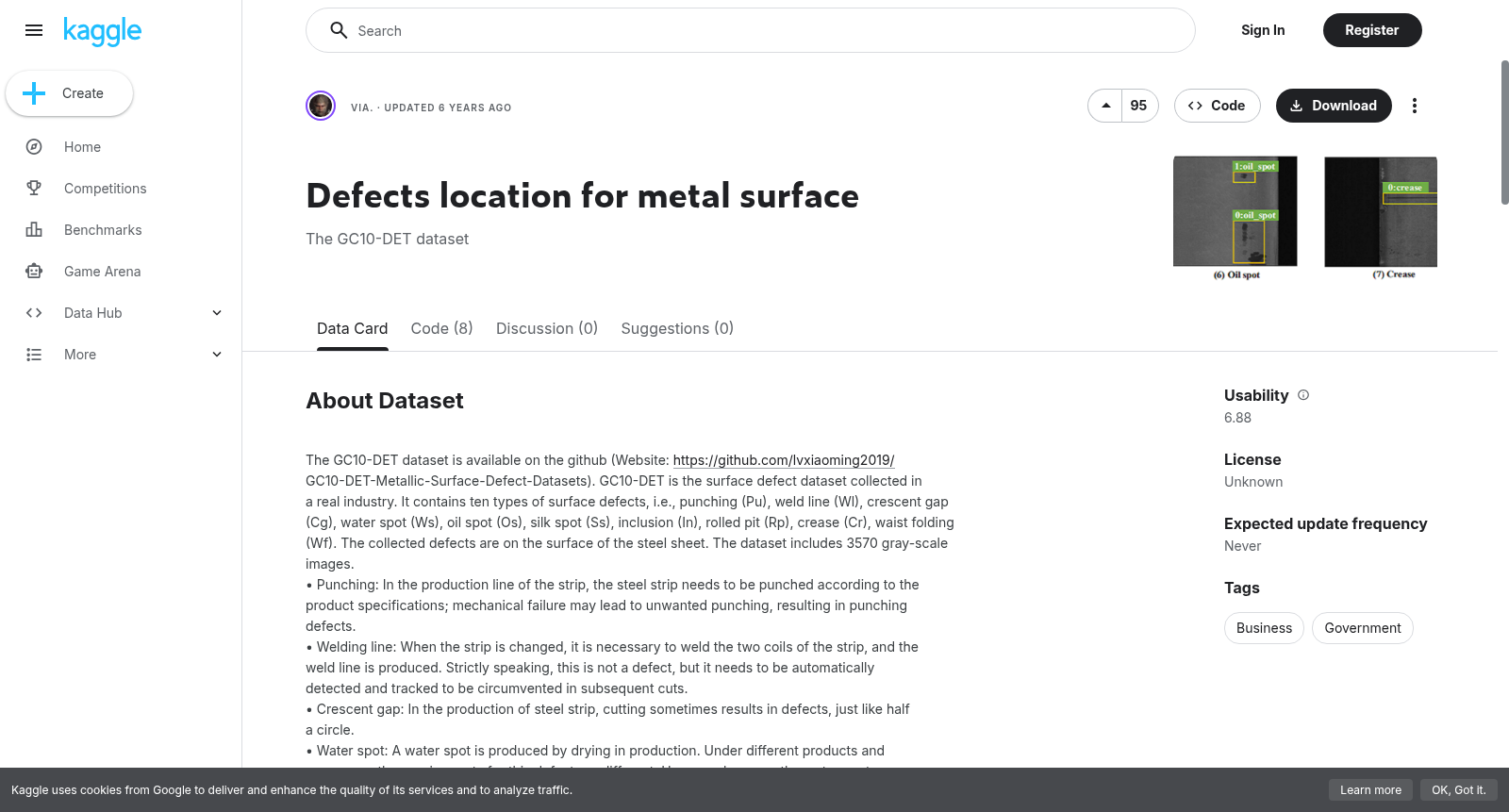Screen dimensions: 1509x812
Task: Upvote the dataset with arrow icon
Action: [x=1105, y=106]
